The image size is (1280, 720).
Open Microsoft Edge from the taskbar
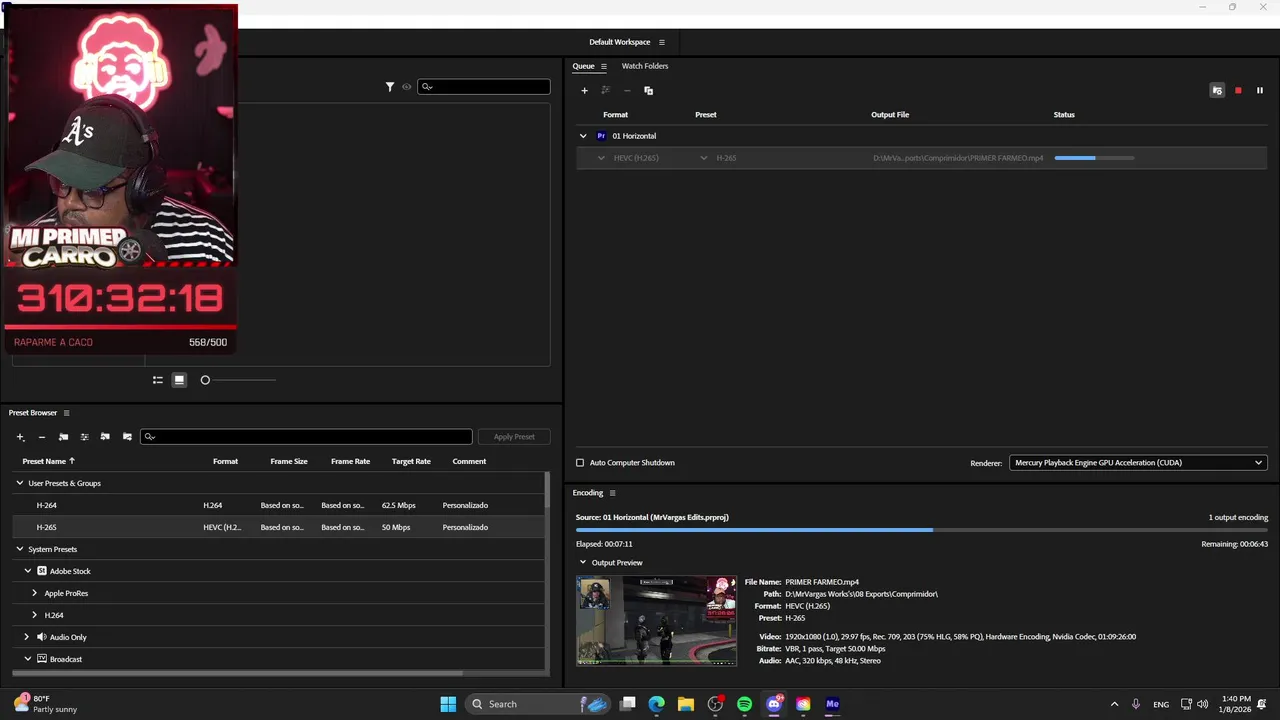point(656,704)
